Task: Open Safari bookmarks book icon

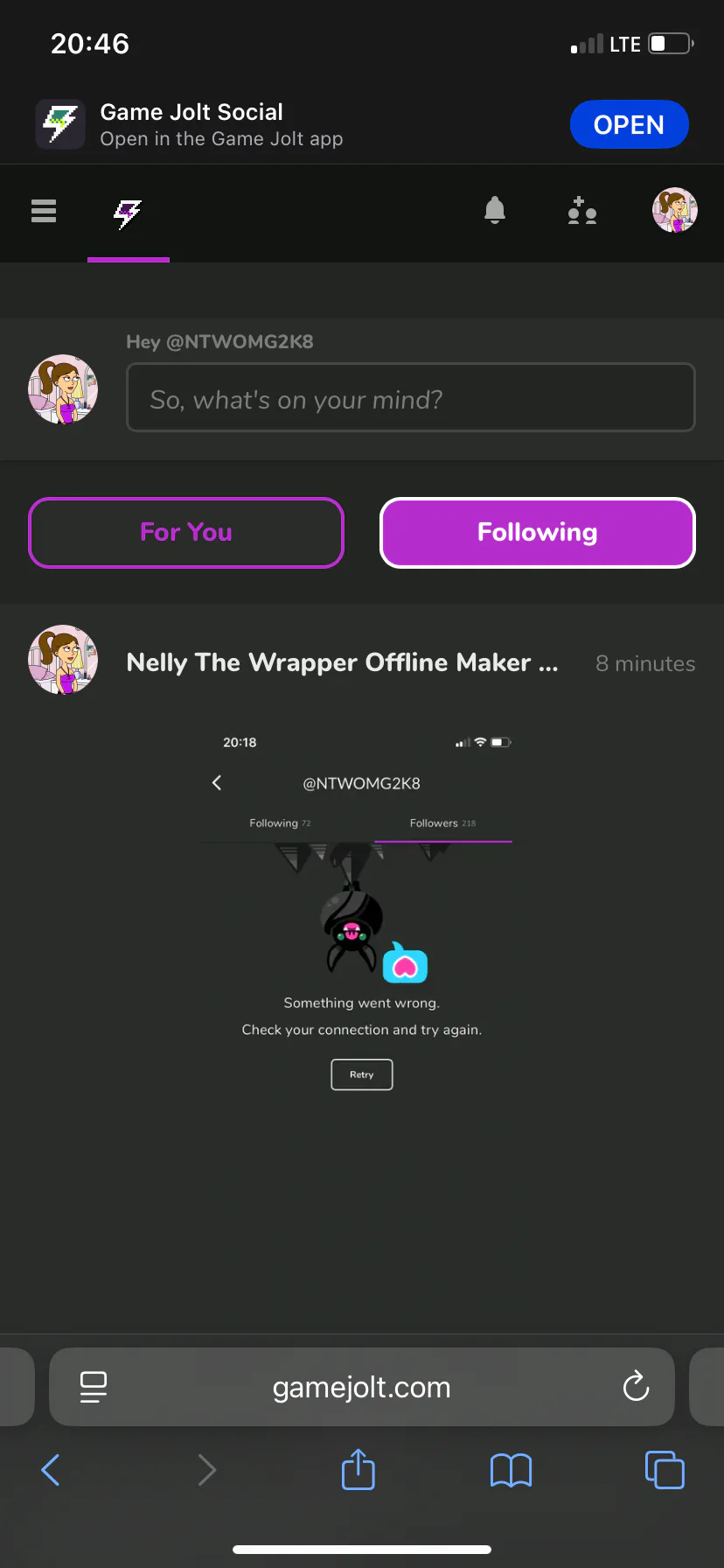Action: [512, 1470]
